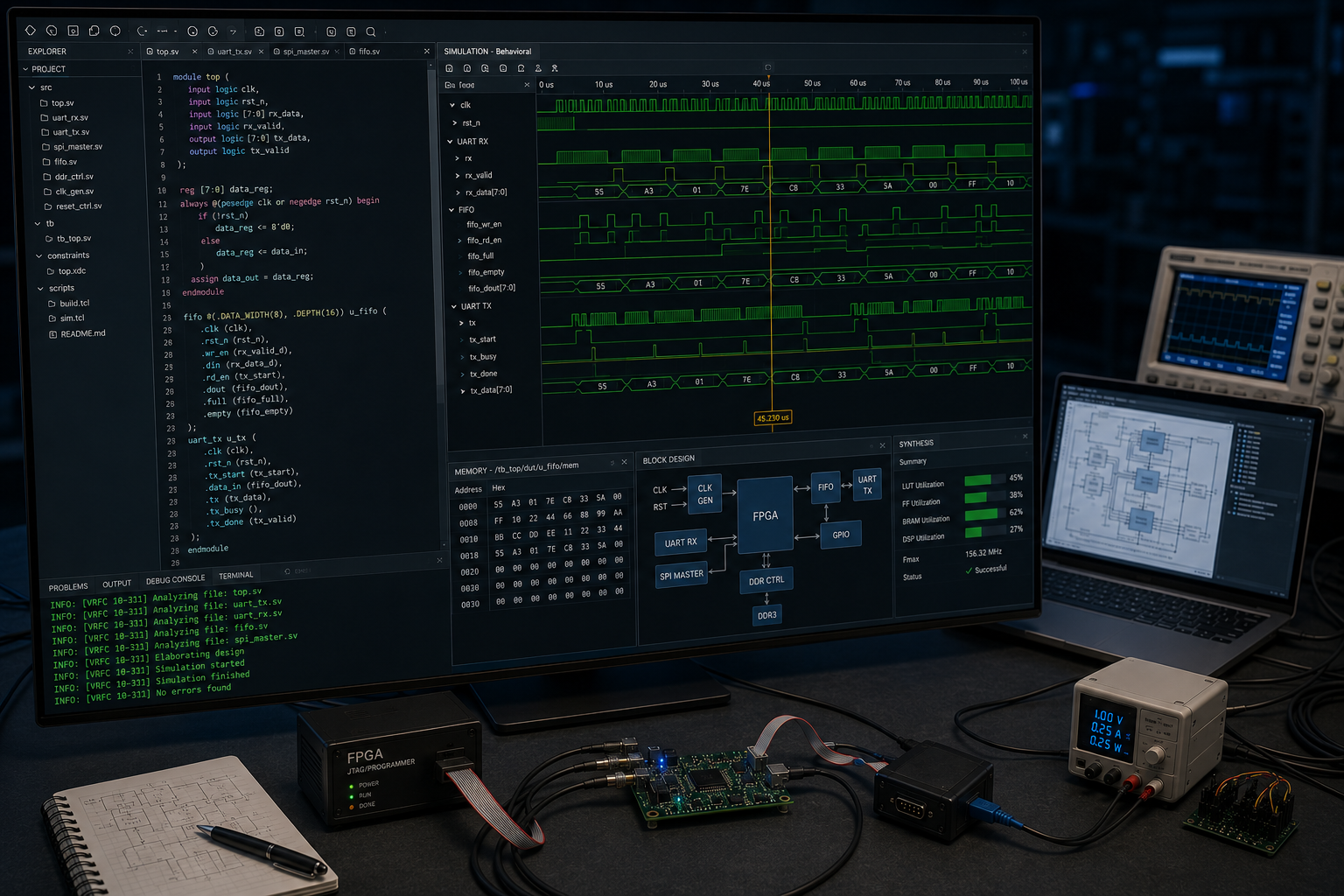1344x896 pixels.
Task: Click the 45.230 us cursor time label
Action: [773, 417]
